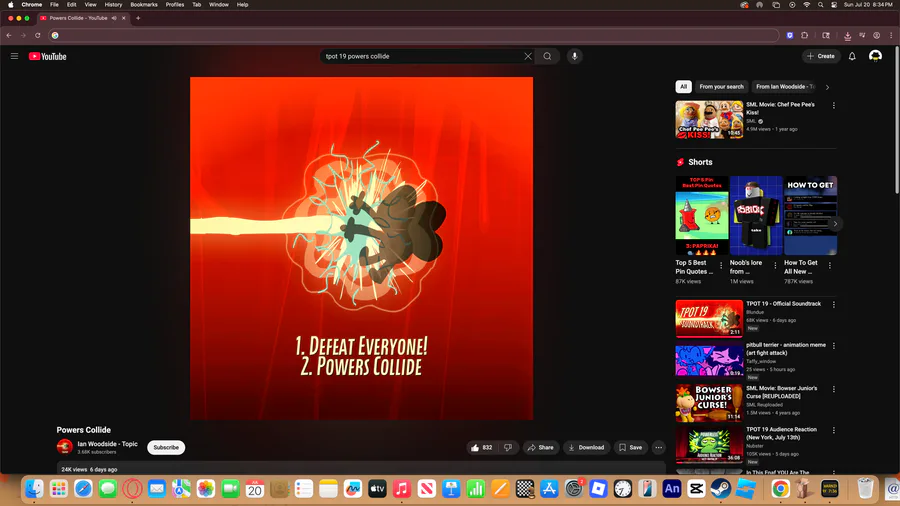Open Noob's lore short thumbnail
The height and width of the screenshot is (506, 900).
click(756, 216)
